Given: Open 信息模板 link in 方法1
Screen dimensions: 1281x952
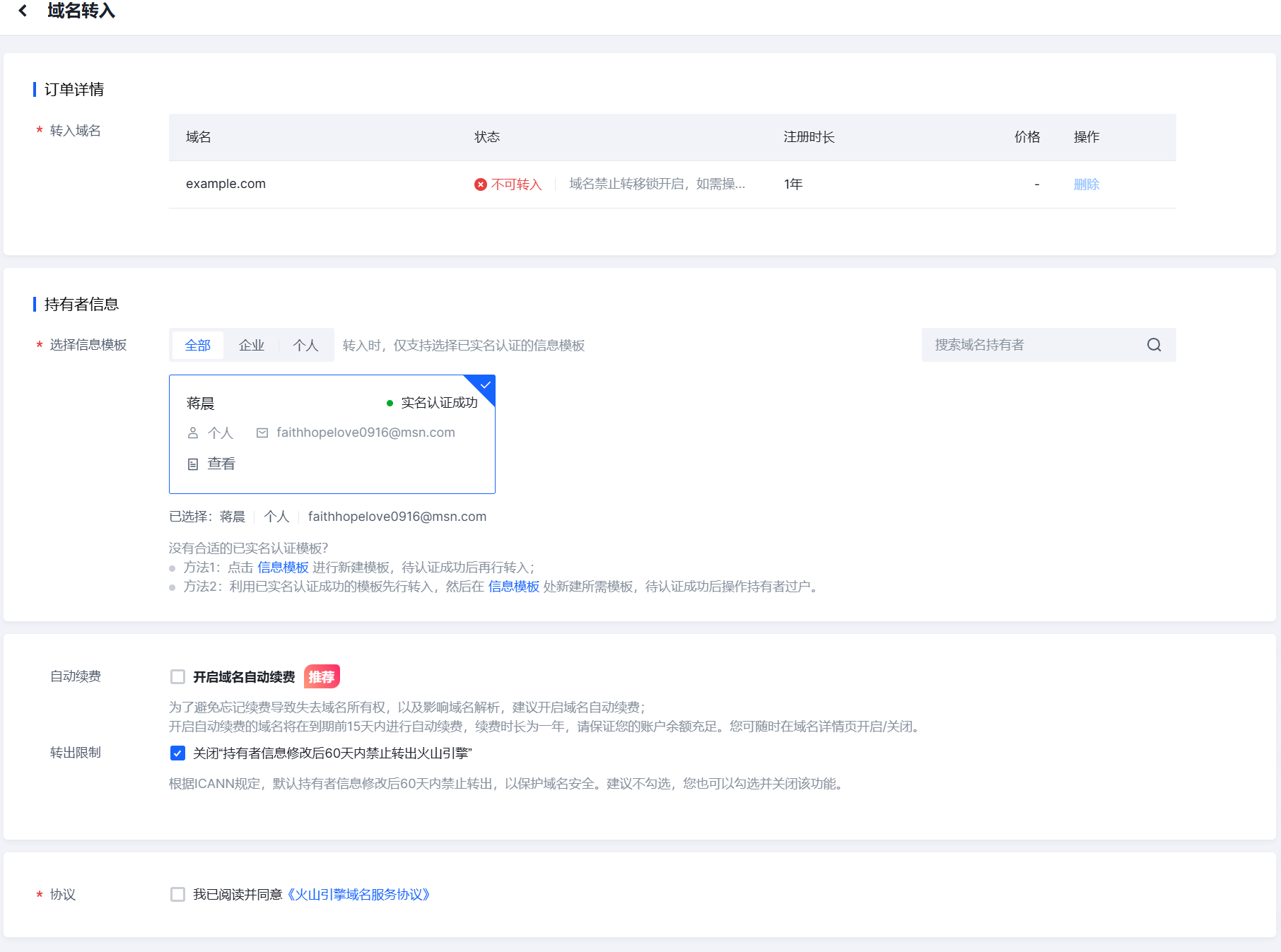Looking at the screenshot, I should click(283, 568).
